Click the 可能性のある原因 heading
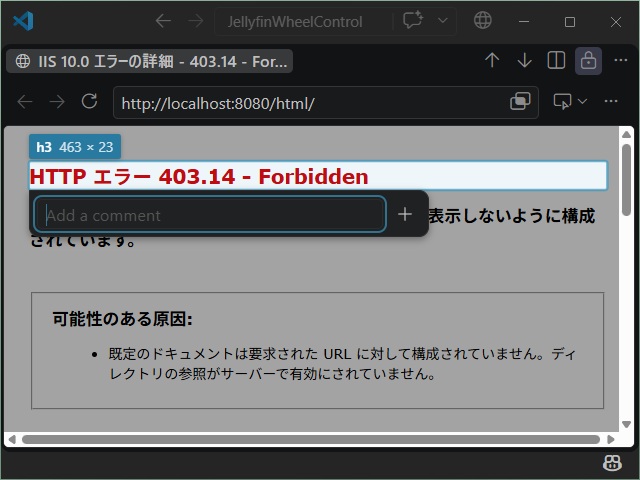The width and height of the screenshot is (640, 480). [x=122, y=319]
